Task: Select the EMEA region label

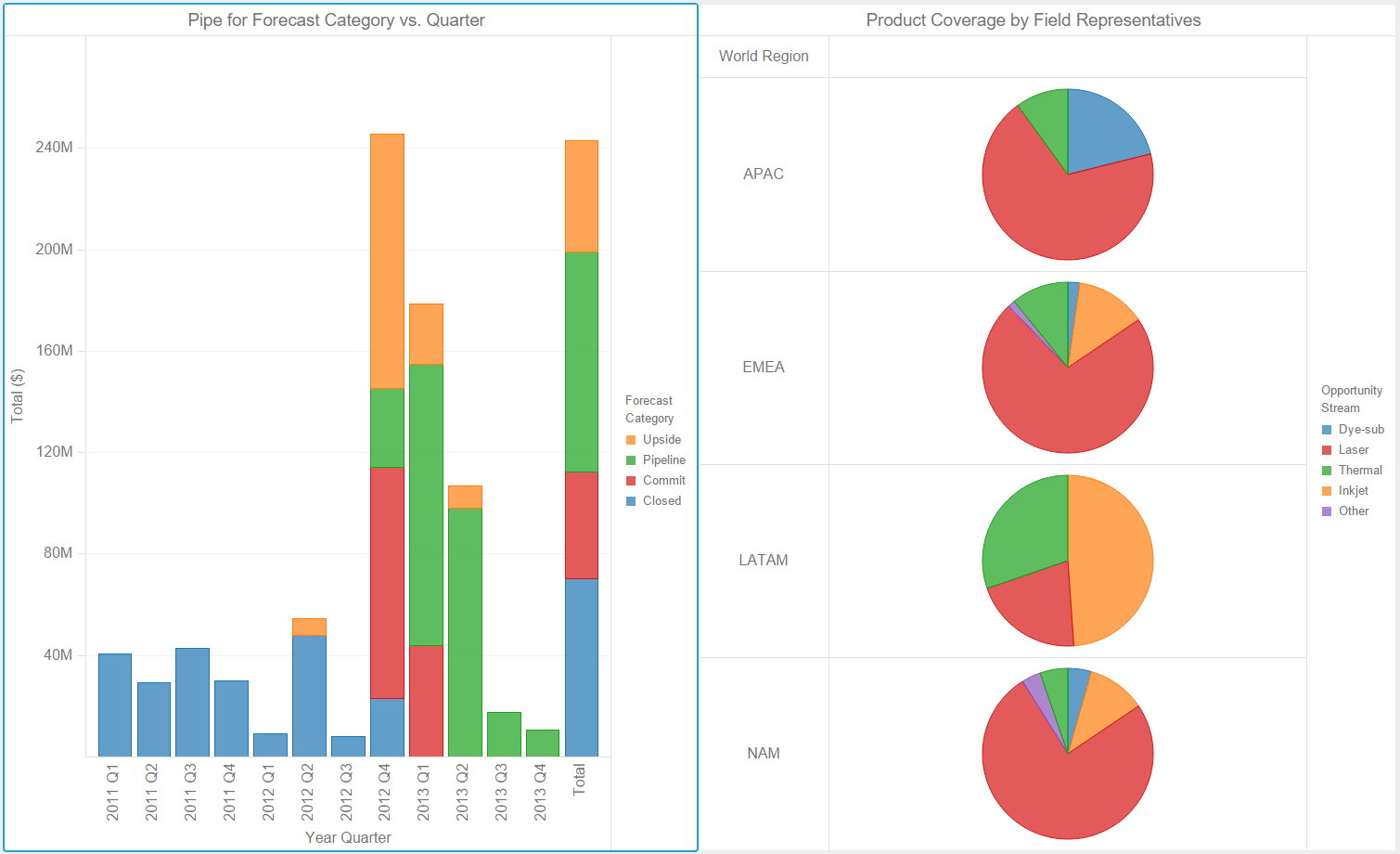Action: click(763, 367)
